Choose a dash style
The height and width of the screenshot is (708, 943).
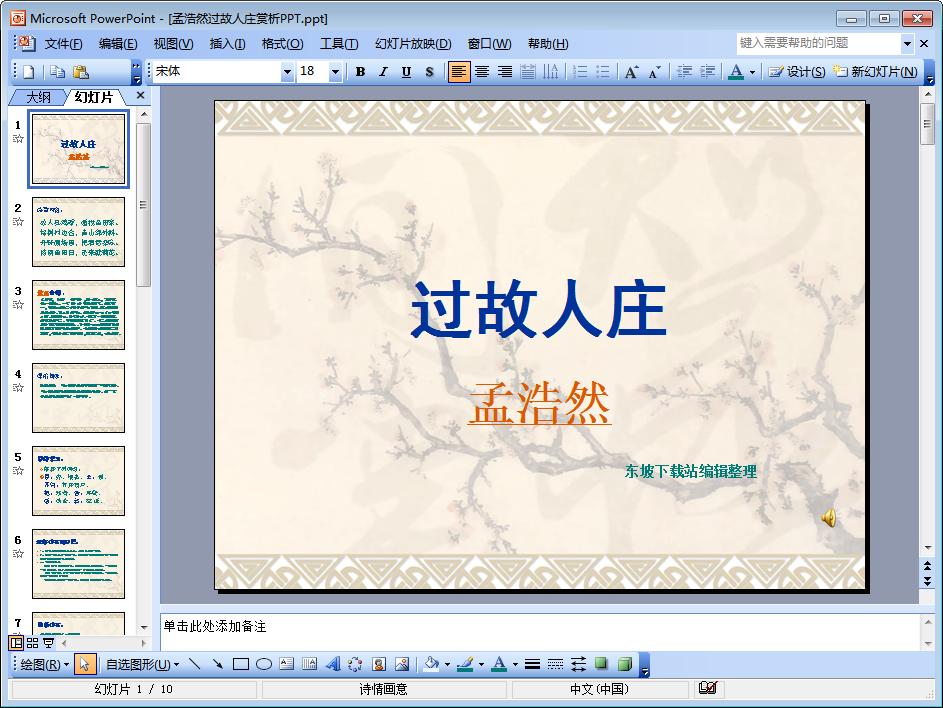(x=555, y=664)
